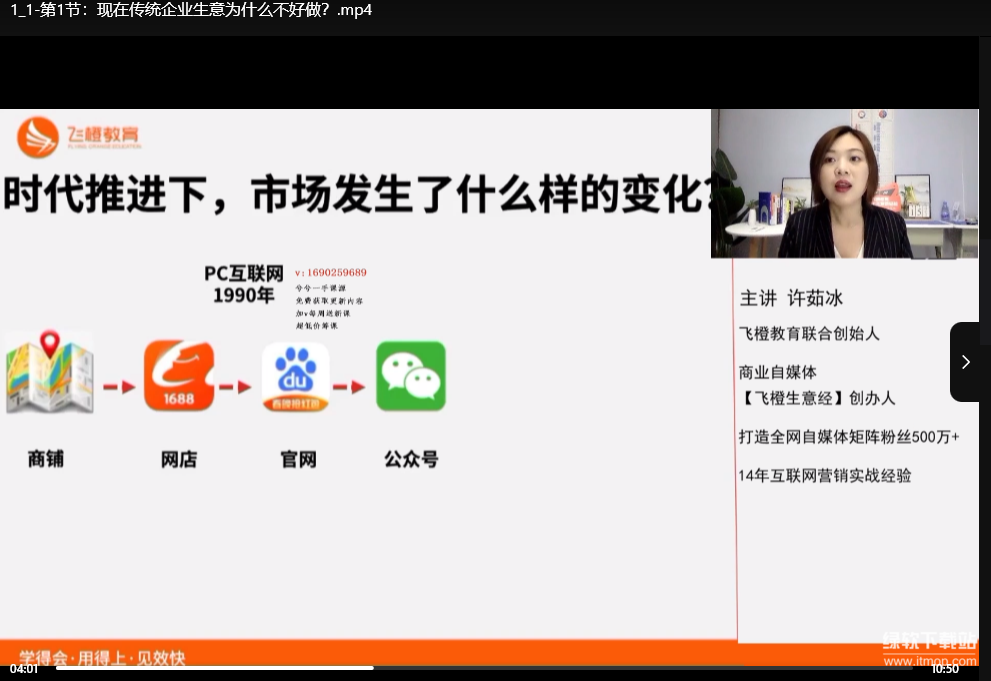Click the 公众号 label
The height and width of the screenshot is (681, 991).
[x=411, y=459]
